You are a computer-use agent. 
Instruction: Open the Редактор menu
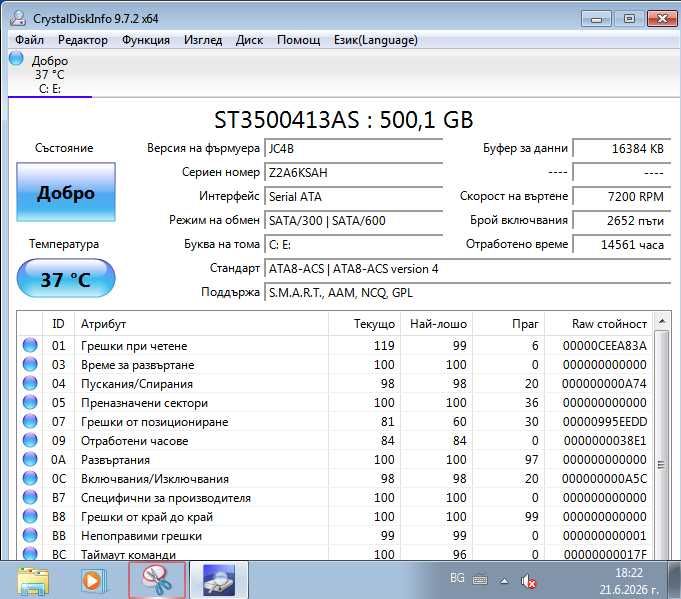tap(83, 40)
